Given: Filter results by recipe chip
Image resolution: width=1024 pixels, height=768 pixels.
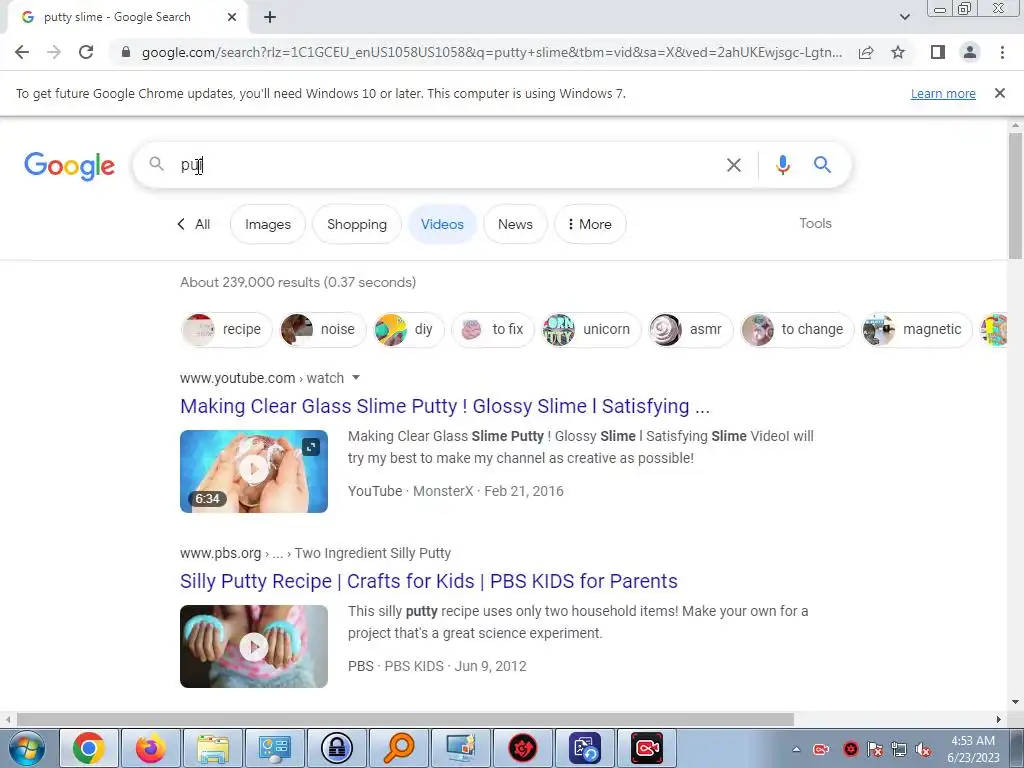Looking at the screenshot, I should coord(226,329).
